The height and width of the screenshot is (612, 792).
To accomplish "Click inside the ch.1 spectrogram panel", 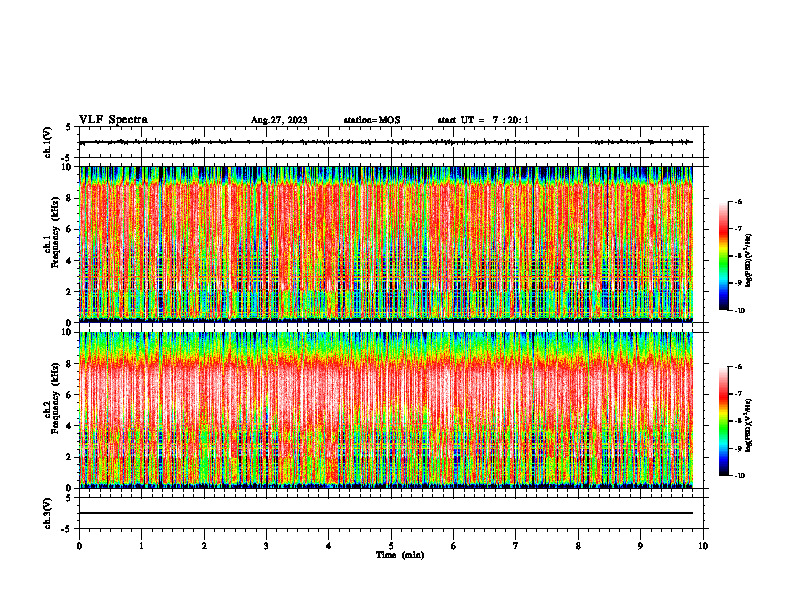I will [x=386, y=244].
